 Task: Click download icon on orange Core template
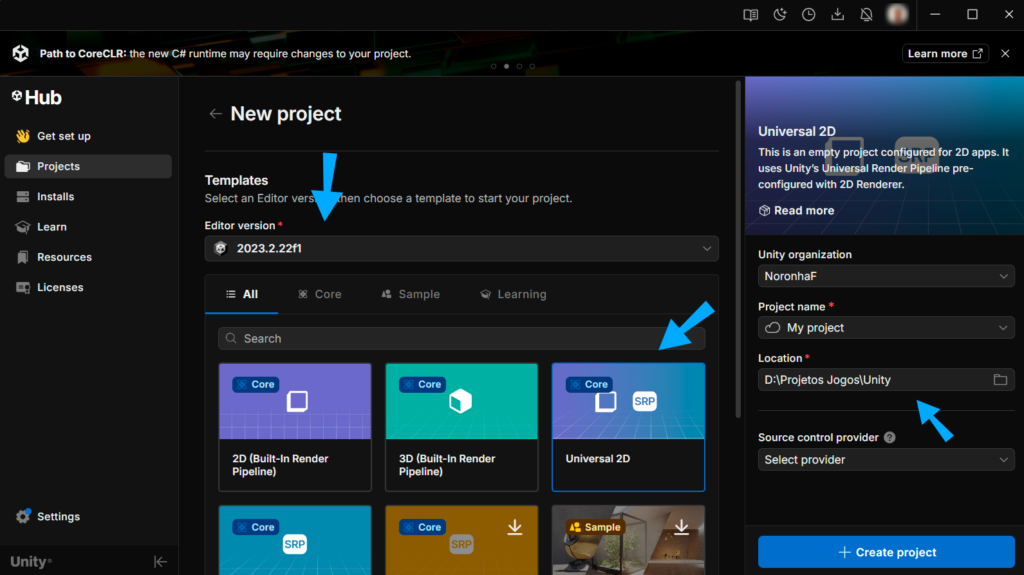[515, 527]
